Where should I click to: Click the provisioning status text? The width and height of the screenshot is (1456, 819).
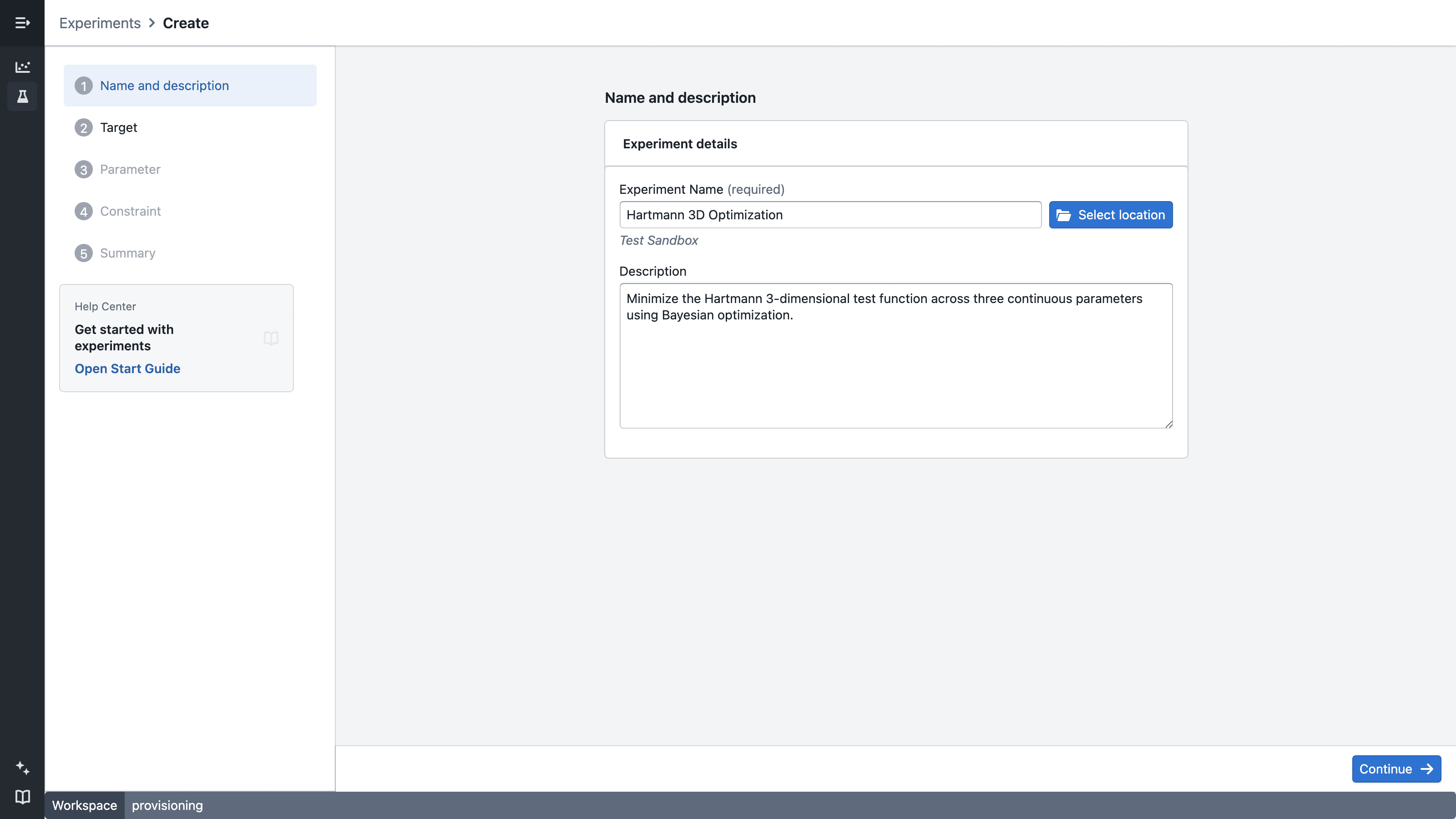click(x=167, y=805)
